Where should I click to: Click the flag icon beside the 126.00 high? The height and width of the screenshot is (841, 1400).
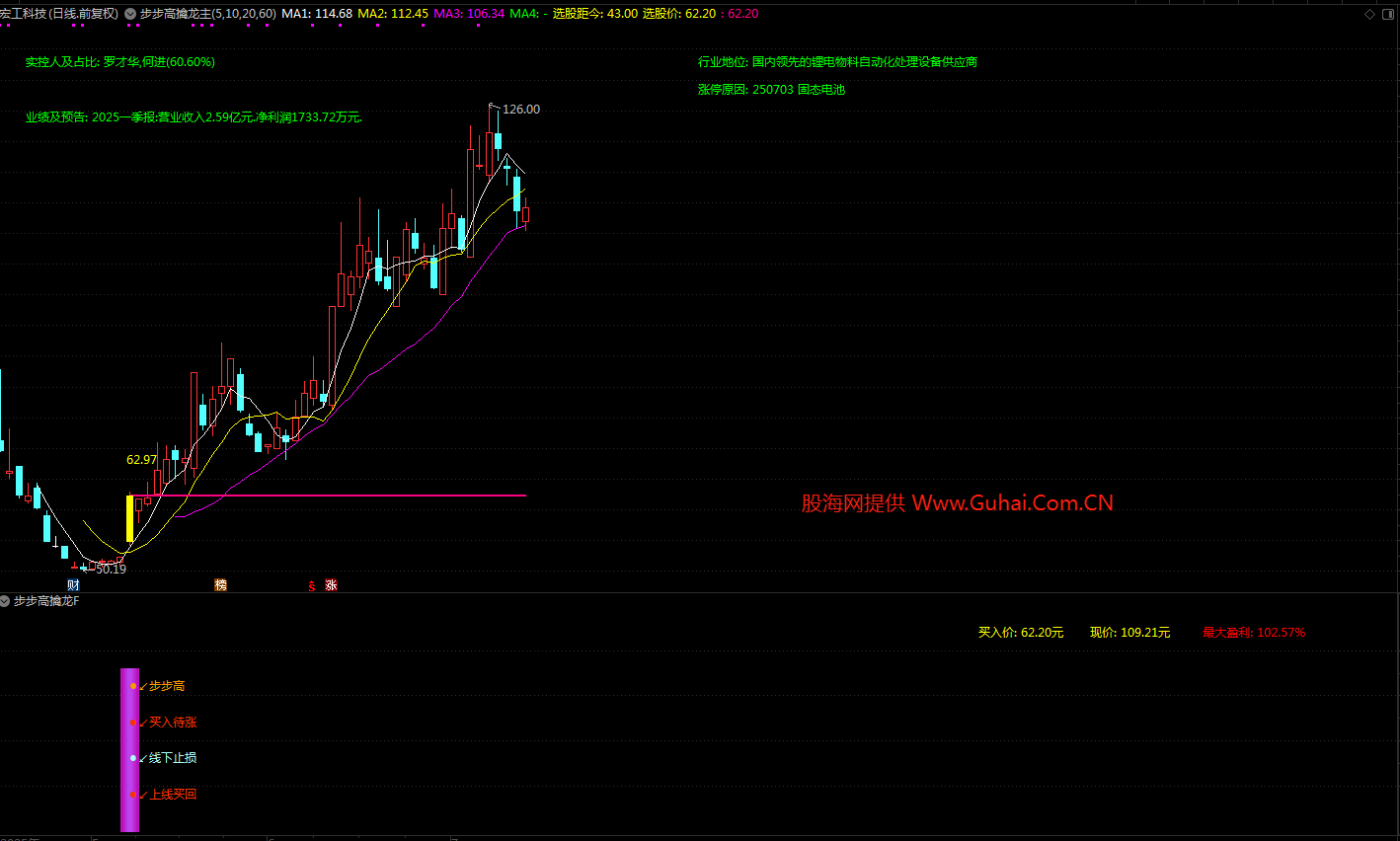click(494, 106)
